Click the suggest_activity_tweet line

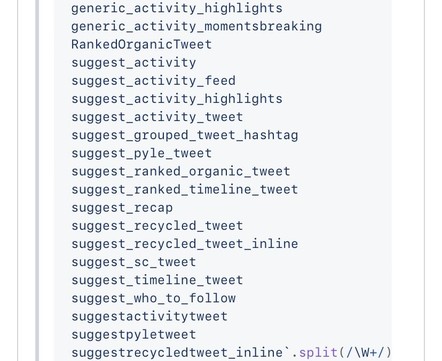(157, 117)
